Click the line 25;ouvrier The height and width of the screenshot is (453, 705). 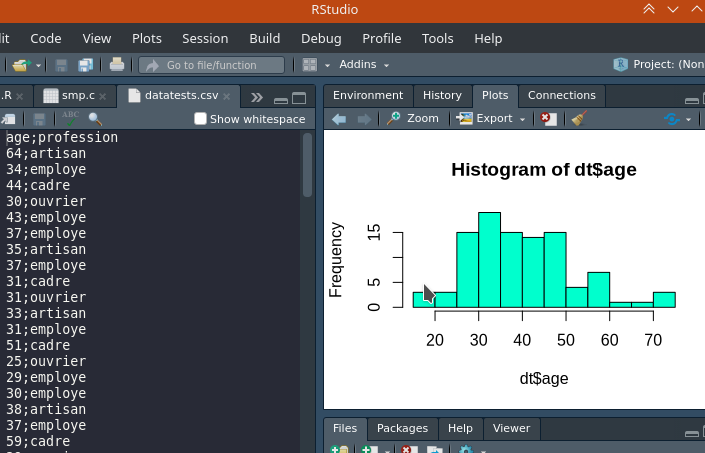pyautogui.click(x=46, y=361)
